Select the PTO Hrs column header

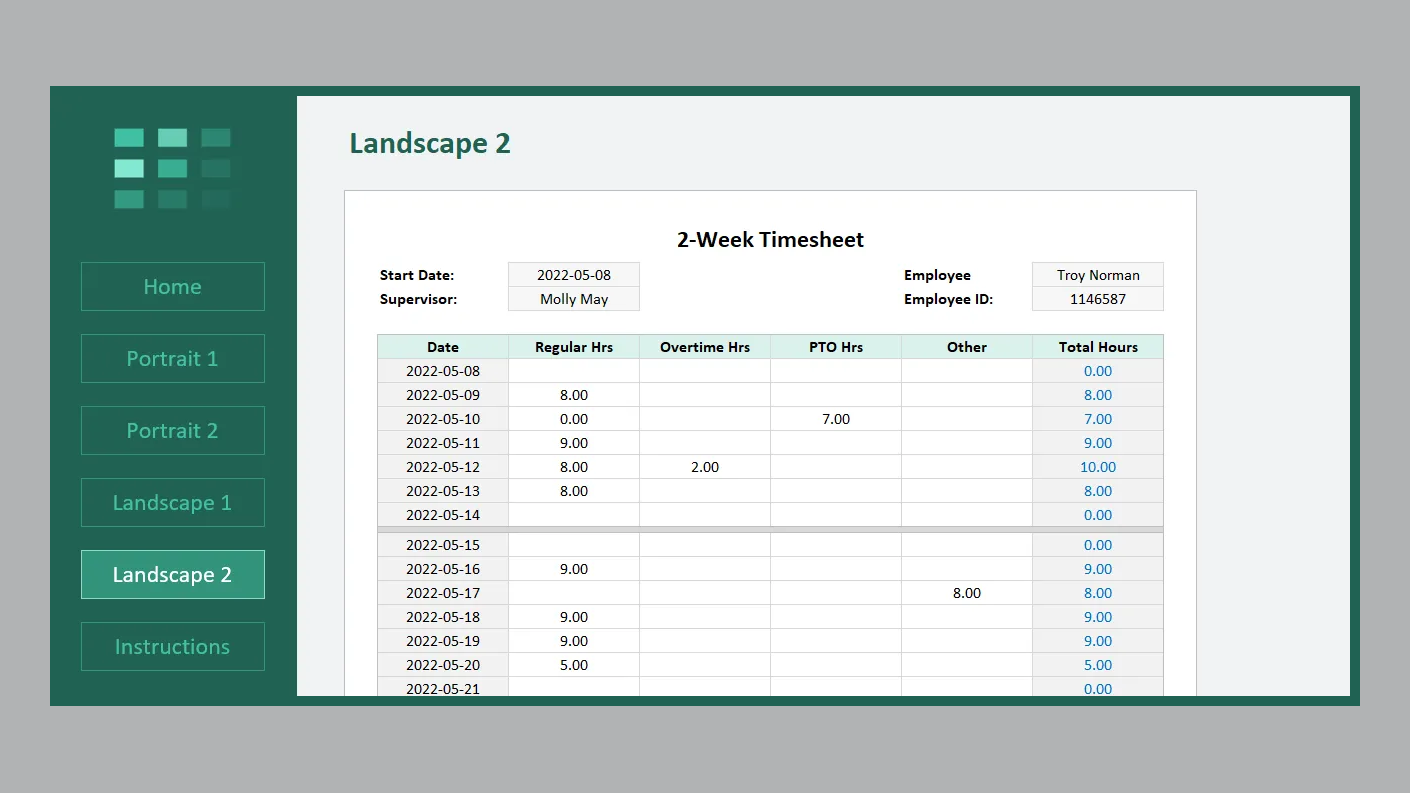835,347
